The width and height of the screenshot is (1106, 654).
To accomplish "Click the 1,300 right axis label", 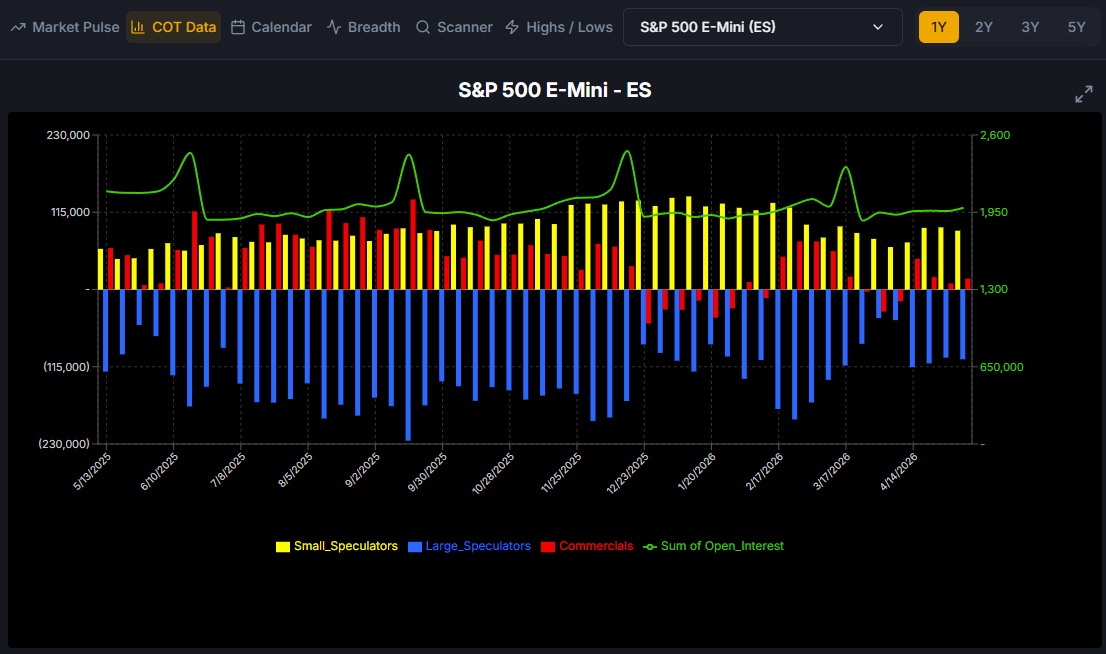I will coord(994,289).
